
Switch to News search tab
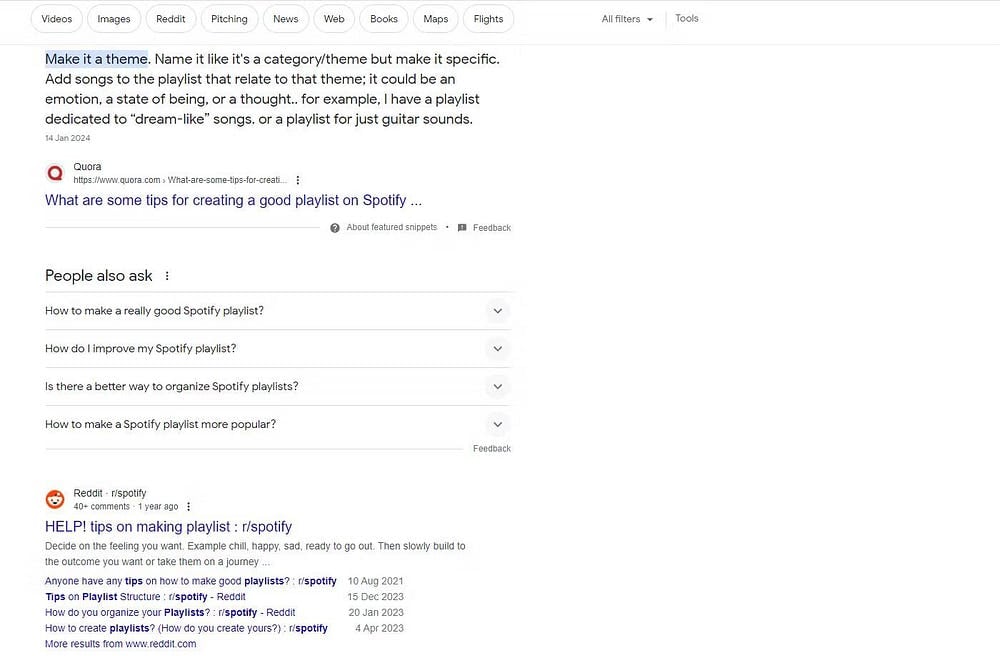286,19
